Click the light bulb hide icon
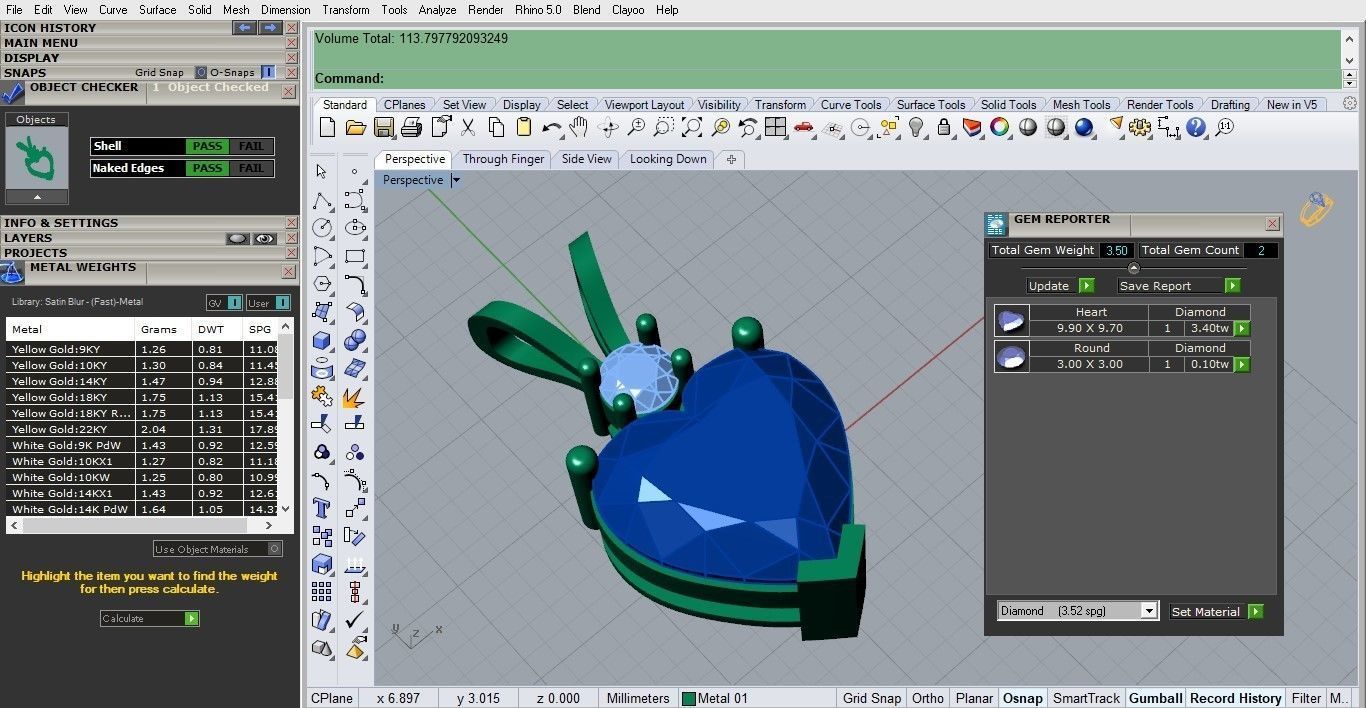Screen dimensions: 1366x708 point(915,127)
